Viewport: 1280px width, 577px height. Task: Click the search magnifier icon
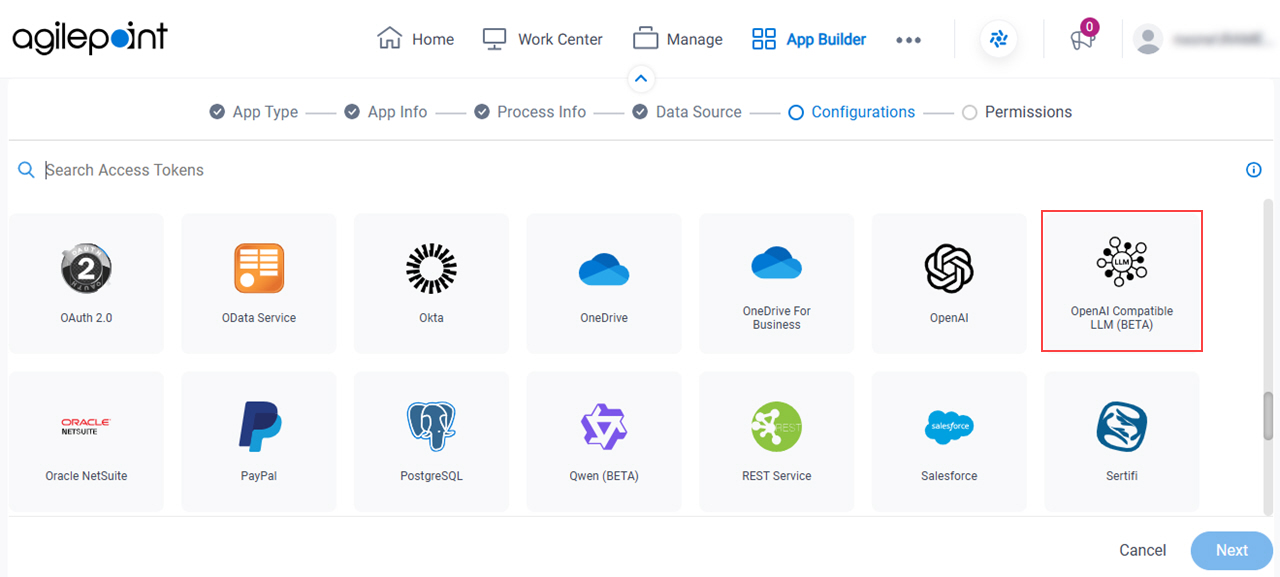[x=27, y=170]
